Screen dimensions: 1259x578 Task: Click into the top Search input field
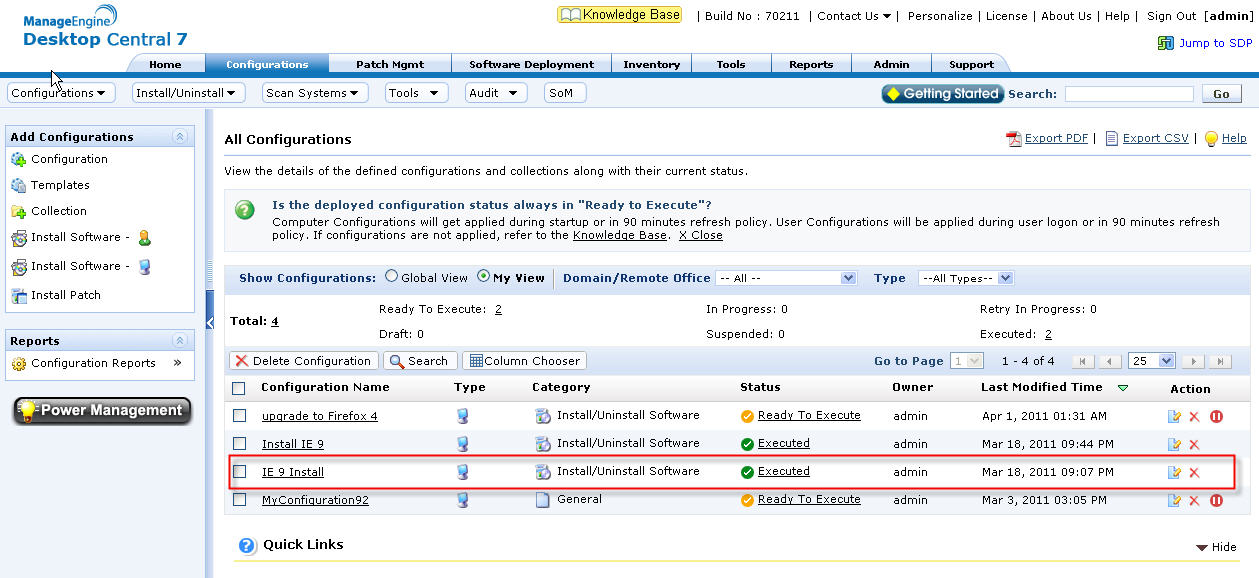coord(1129,94)
